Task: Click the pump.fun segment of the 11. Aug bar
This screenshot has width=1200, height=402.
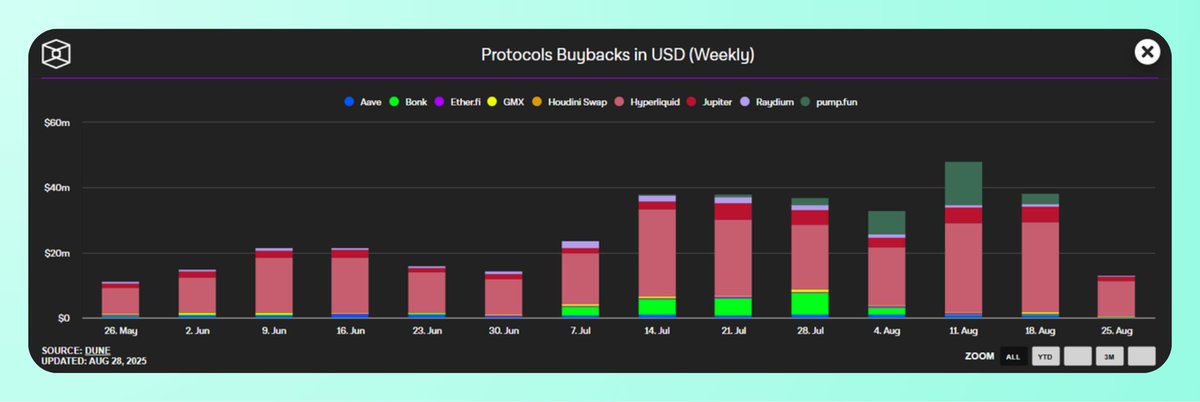Action: coord(963,183)
